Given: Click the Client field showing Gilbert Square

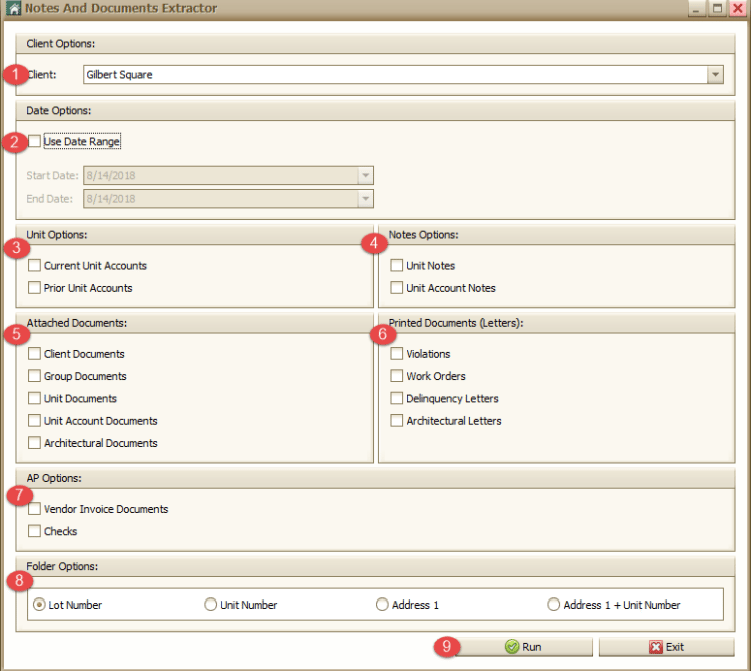Looking at the screenshot, I should [x=403, y=75].
